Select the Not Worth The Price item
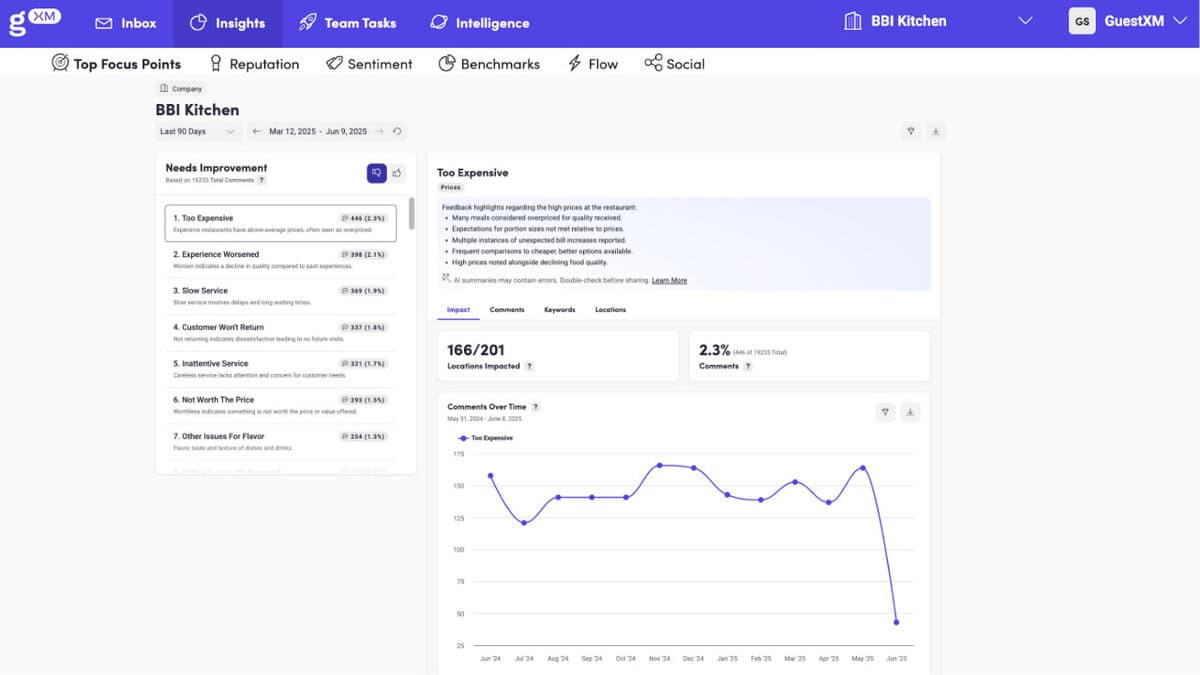1200x675 pixels. [280, 405]
